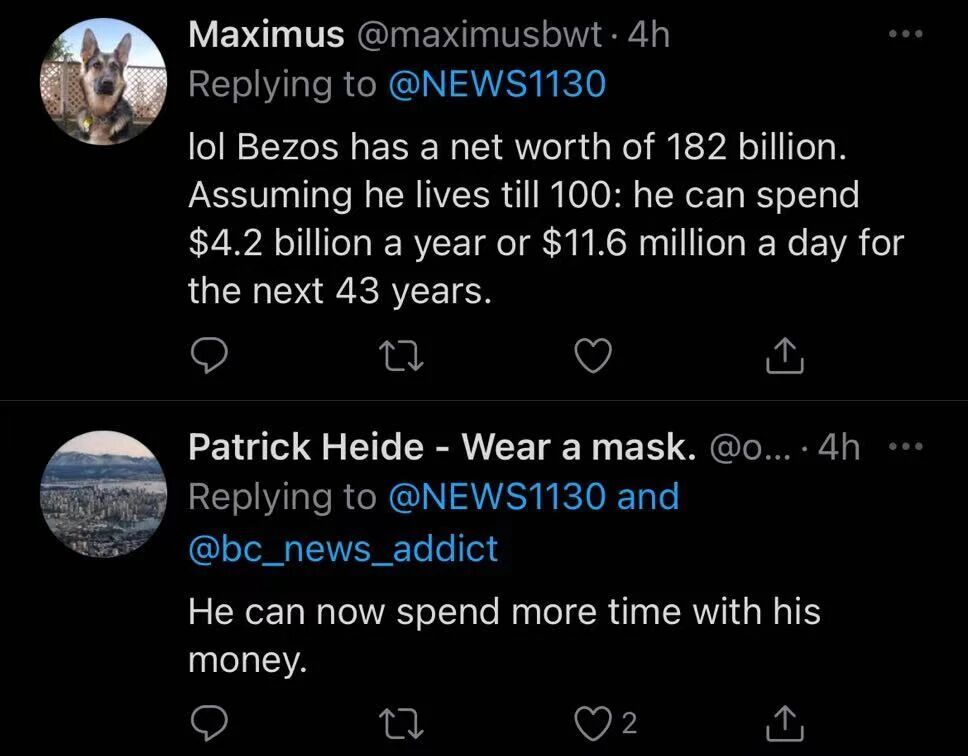Share Patrick Heide's tweet
Image resolution: width=968 pixels, height=756 pixels.
pos(785,721)
